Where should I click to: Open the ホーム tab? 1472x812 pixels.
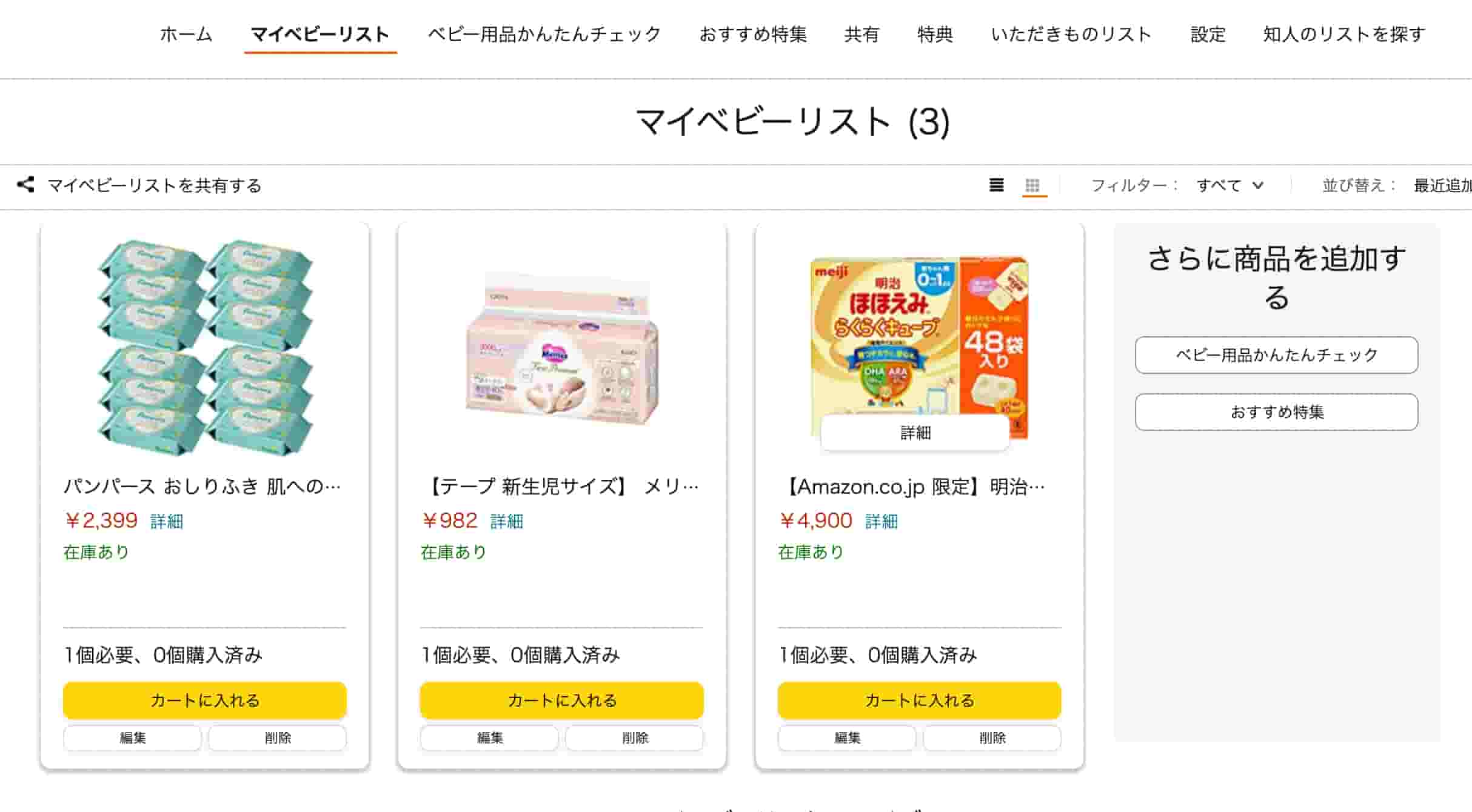[186, 35]
